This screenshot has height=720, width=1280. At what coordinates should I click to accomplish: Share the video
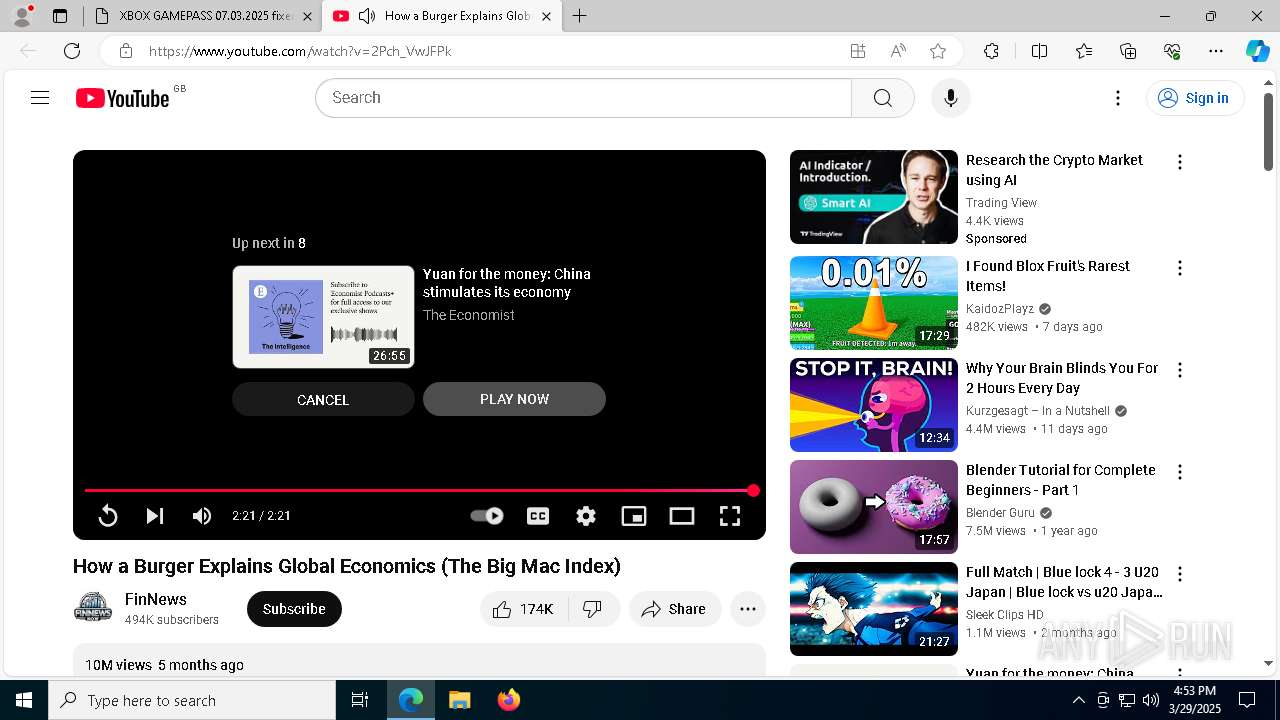click(x=675, y=609)
